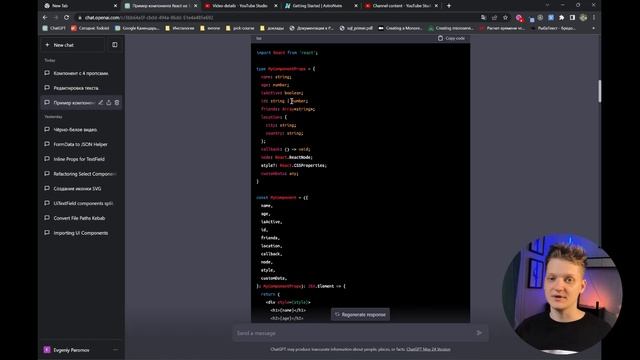Focus the 'Send a message' input

(353, 333)
